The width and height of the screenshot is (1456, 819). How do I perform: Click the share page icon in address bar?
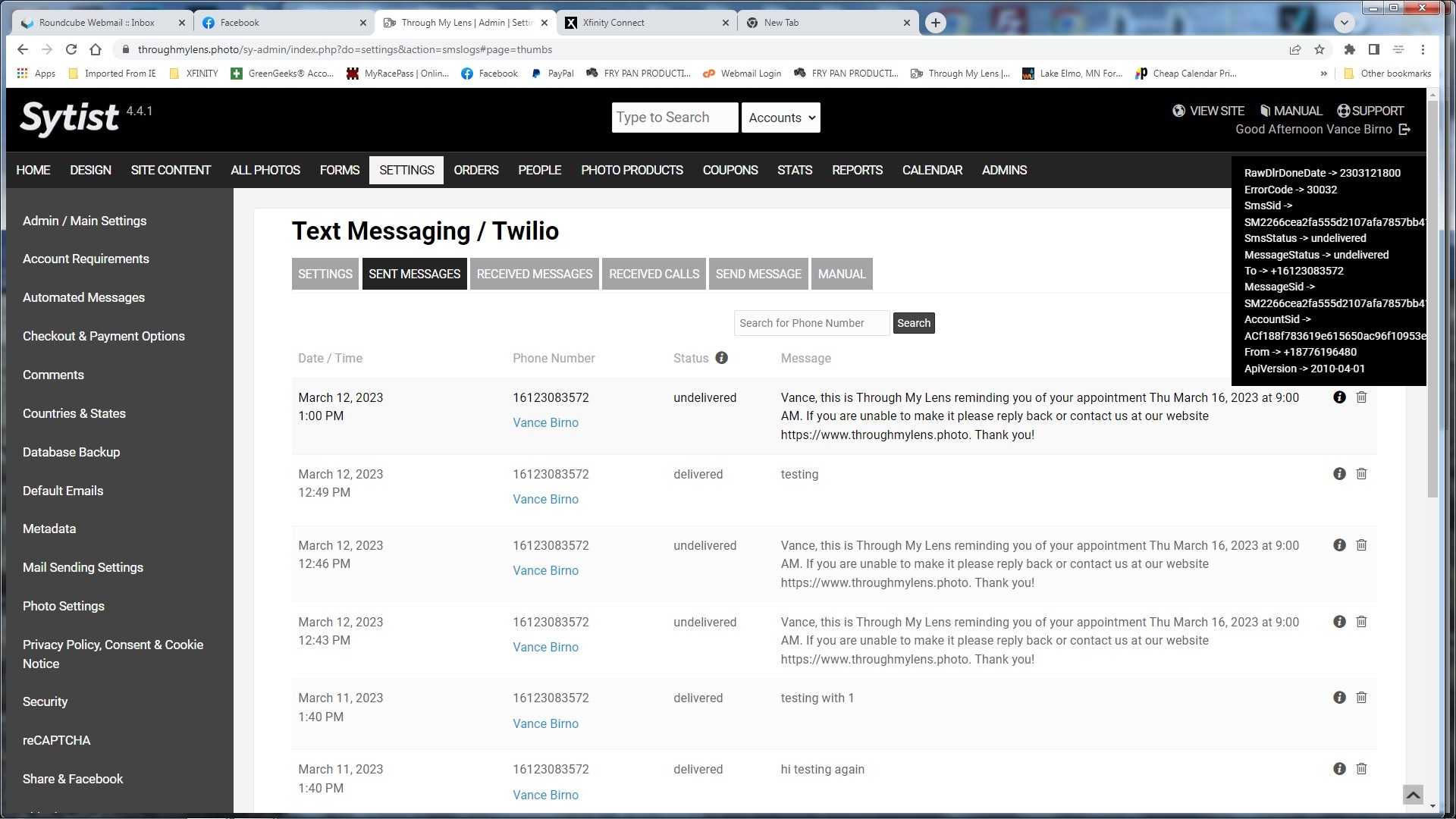pyautogui.click(x=1295, y=49)
